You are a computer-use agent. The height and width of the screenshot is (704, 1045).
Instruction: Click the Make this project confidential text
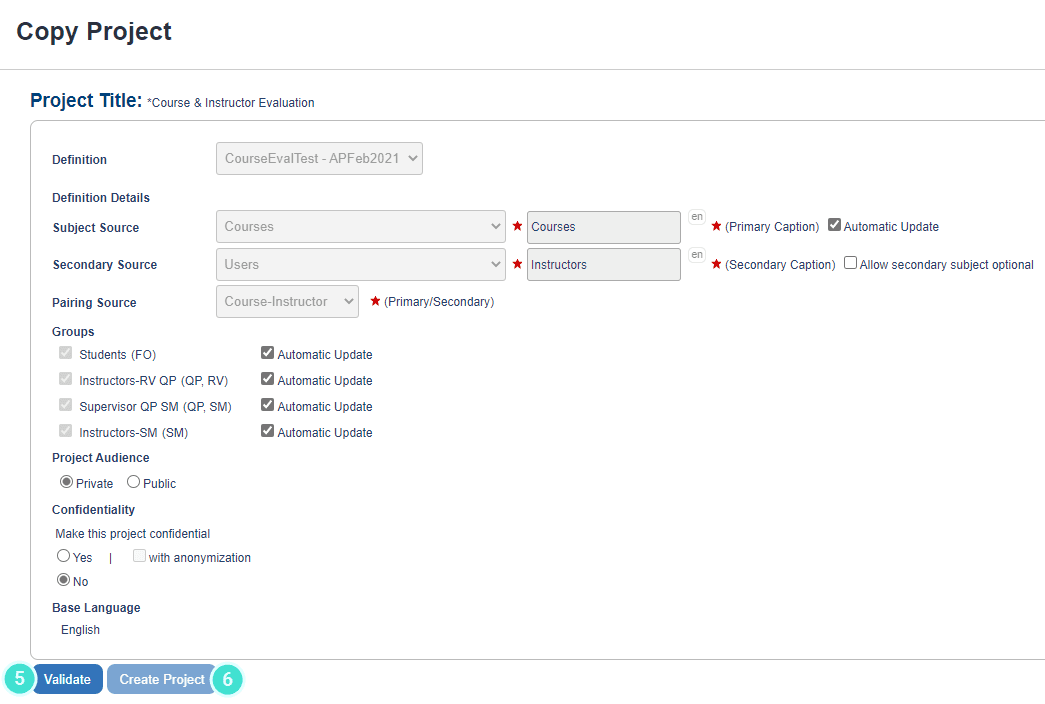pyautogui.click(x=133, y=534)
